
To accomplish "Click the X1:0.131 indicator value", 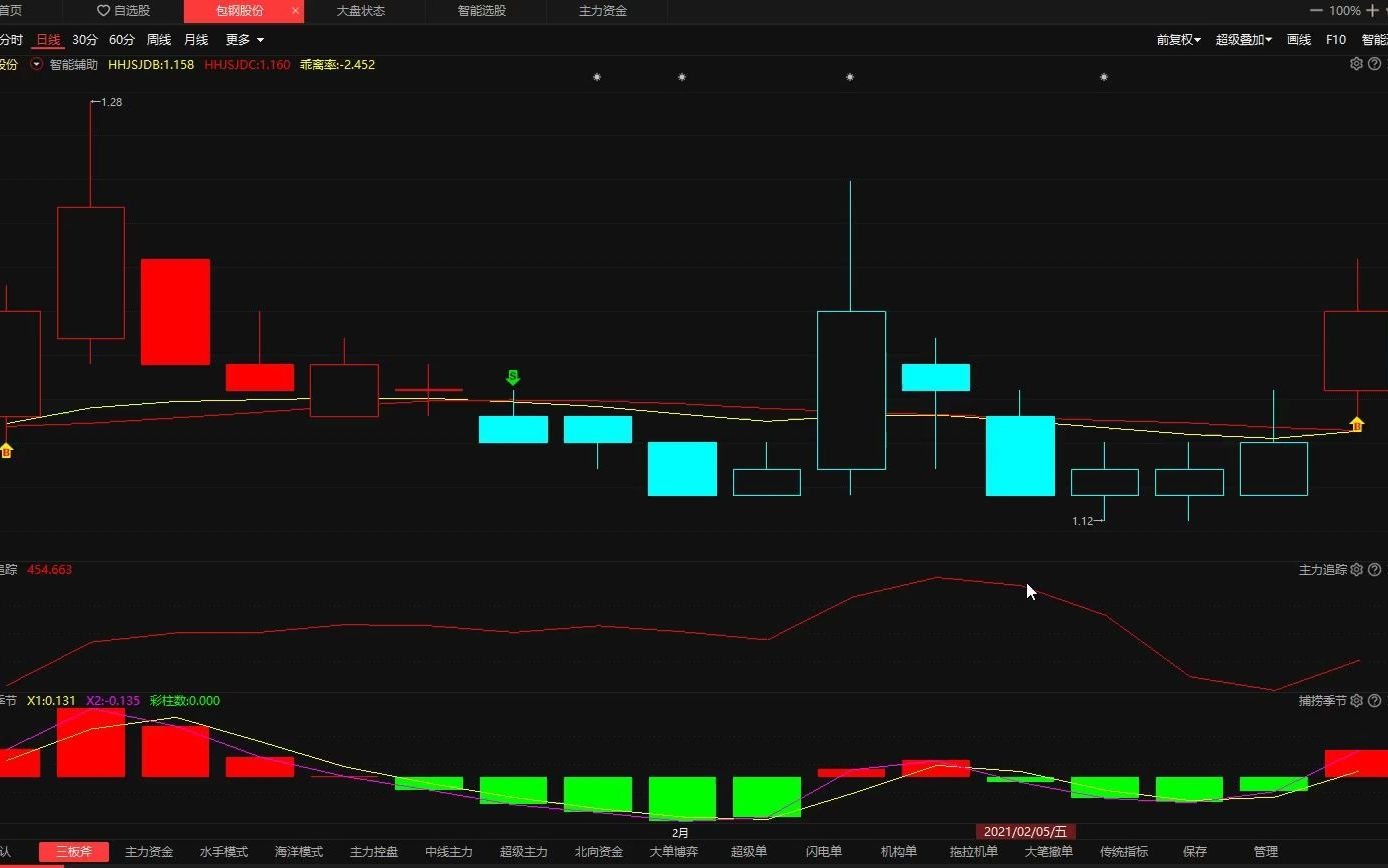I will (x=51, y=700).
